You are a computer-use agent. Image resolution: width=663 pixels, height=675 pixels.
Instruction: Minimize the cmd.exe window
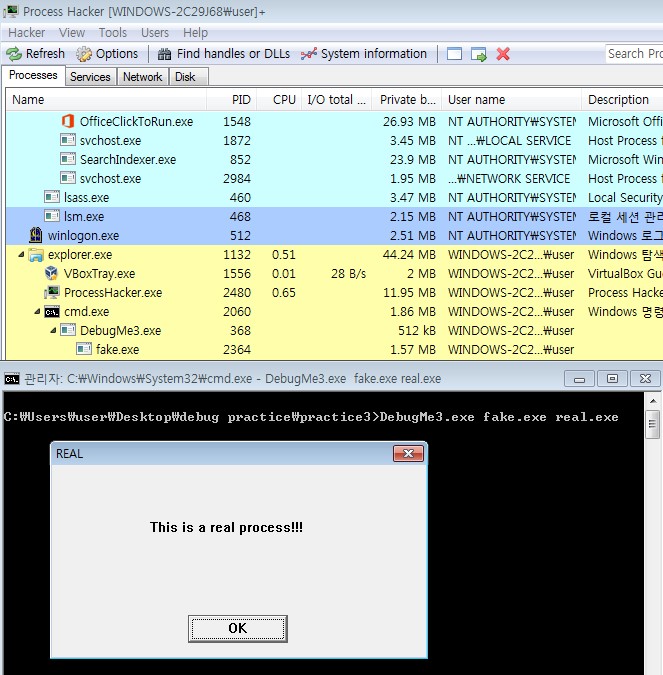tap(579, 379)
